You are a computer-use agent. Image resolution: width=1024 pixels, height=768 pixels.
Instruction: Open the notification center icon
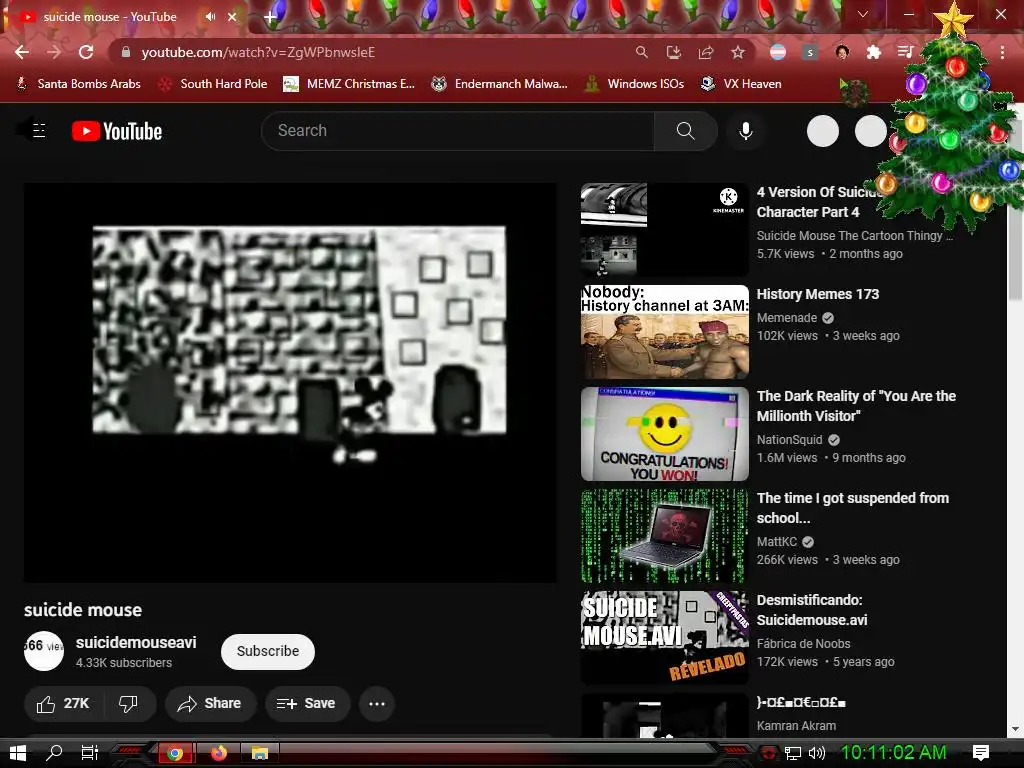coord(981,753)
